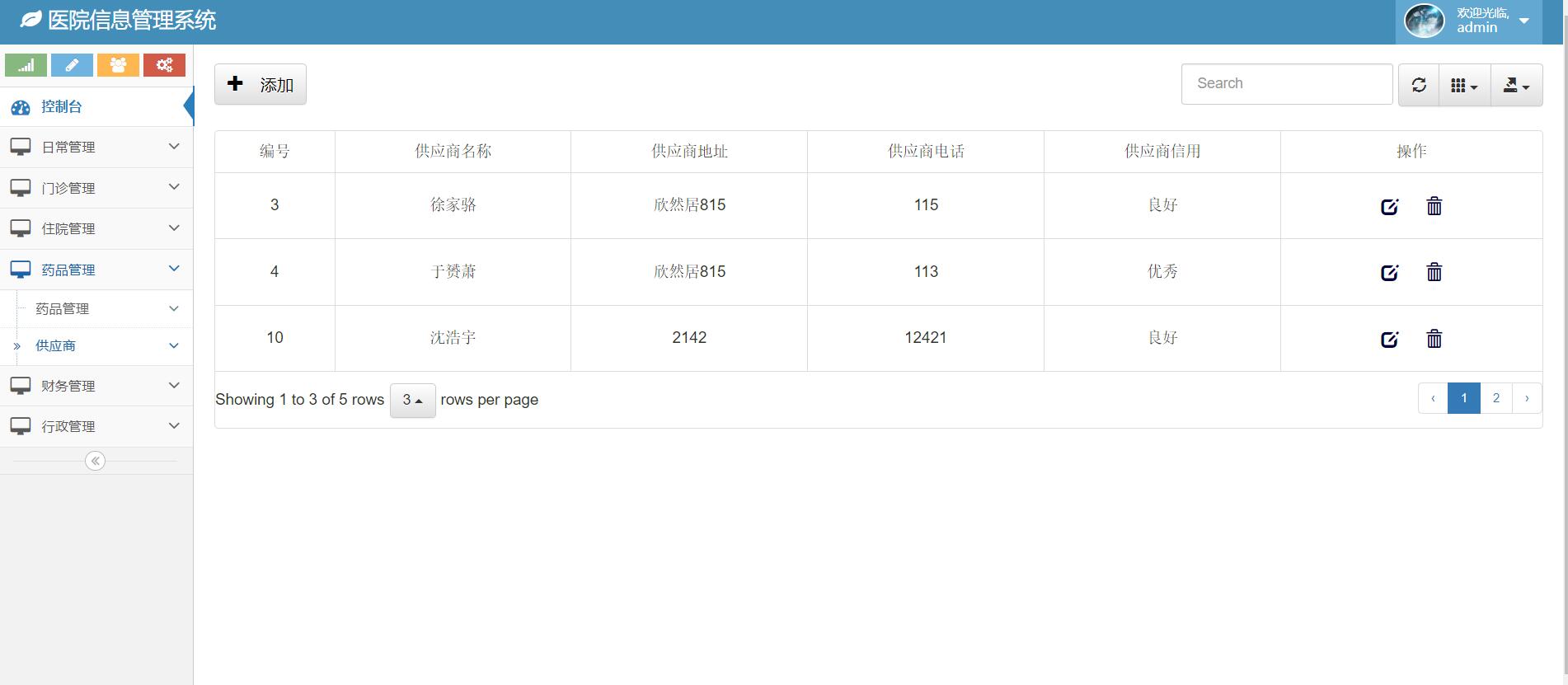
Task: Open the admin user dropdown arrow
Action: [x=1524, y=21]
